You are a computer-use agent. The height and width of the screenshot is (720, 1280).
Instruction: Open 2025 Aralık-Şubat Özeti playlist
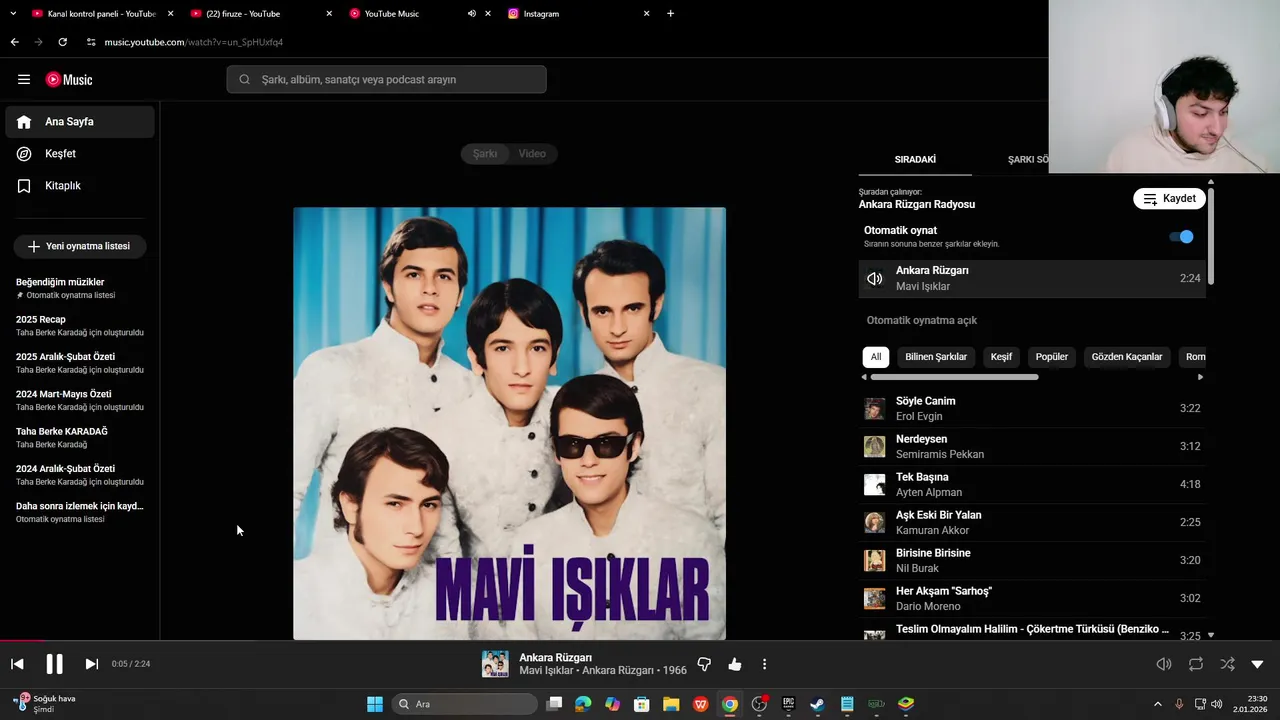80,363
